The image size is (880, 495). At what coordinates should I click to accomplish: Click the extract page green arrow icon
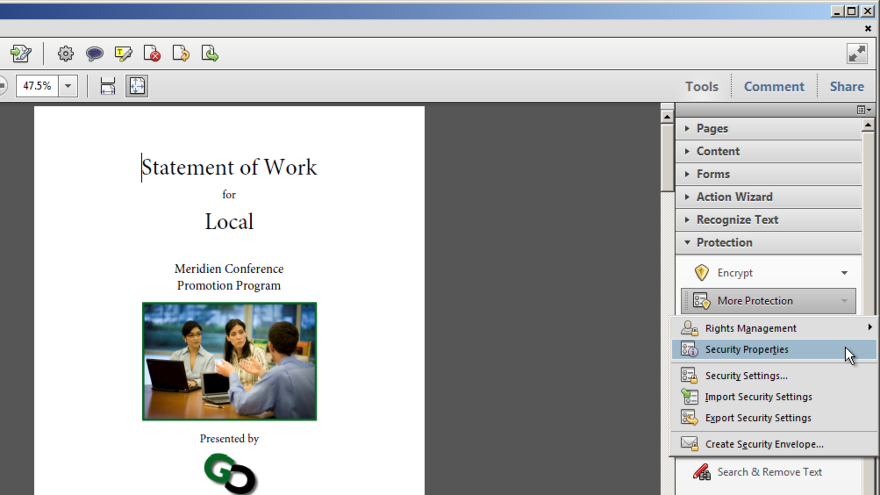click(210, 54)
